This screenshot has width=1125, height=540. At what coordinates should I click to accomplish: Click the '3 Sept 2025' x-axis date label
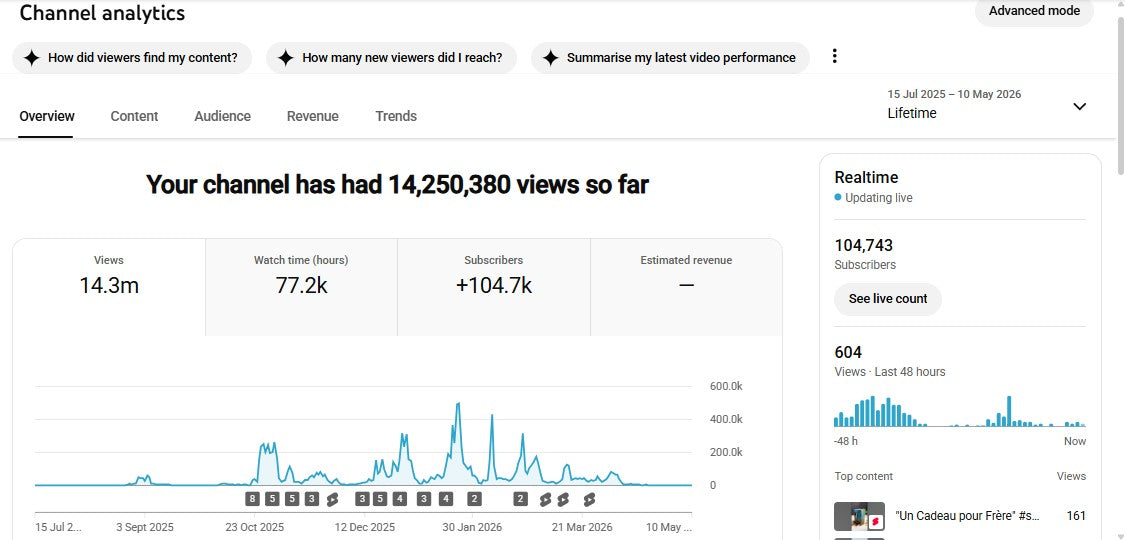145,527
